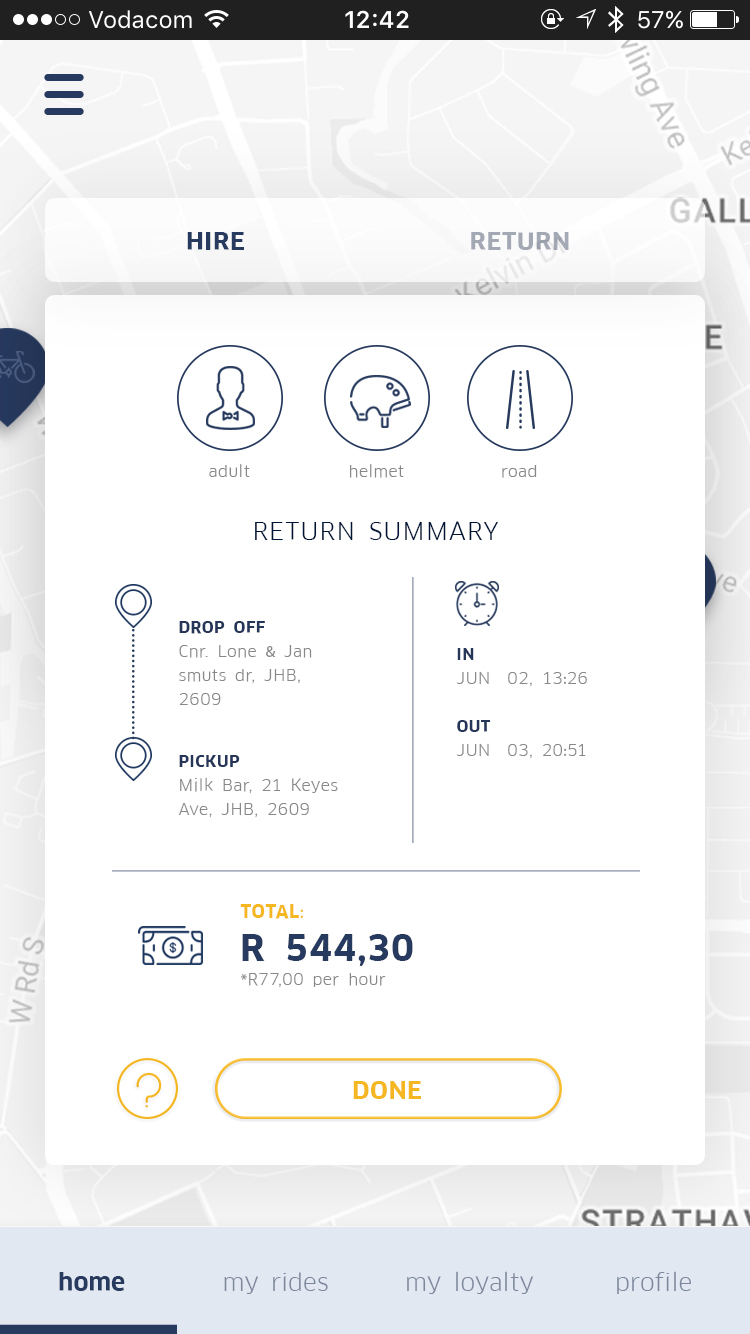
Task: Open the profile tab
Action: [x=654, y=1282]
